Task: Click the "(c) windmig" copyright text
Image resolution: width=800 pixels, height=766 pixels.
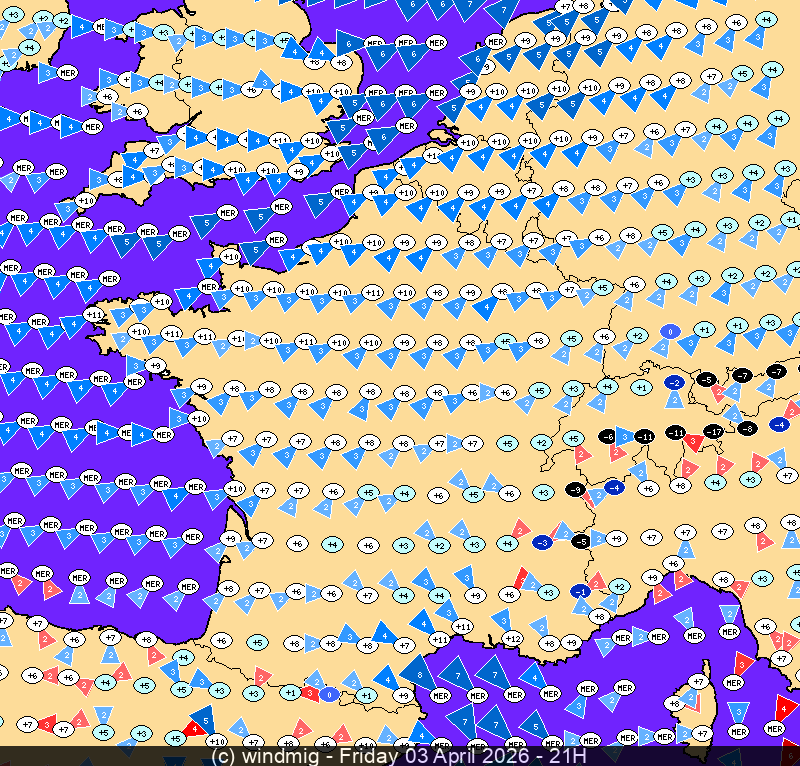Action: (x=262, y=756)
